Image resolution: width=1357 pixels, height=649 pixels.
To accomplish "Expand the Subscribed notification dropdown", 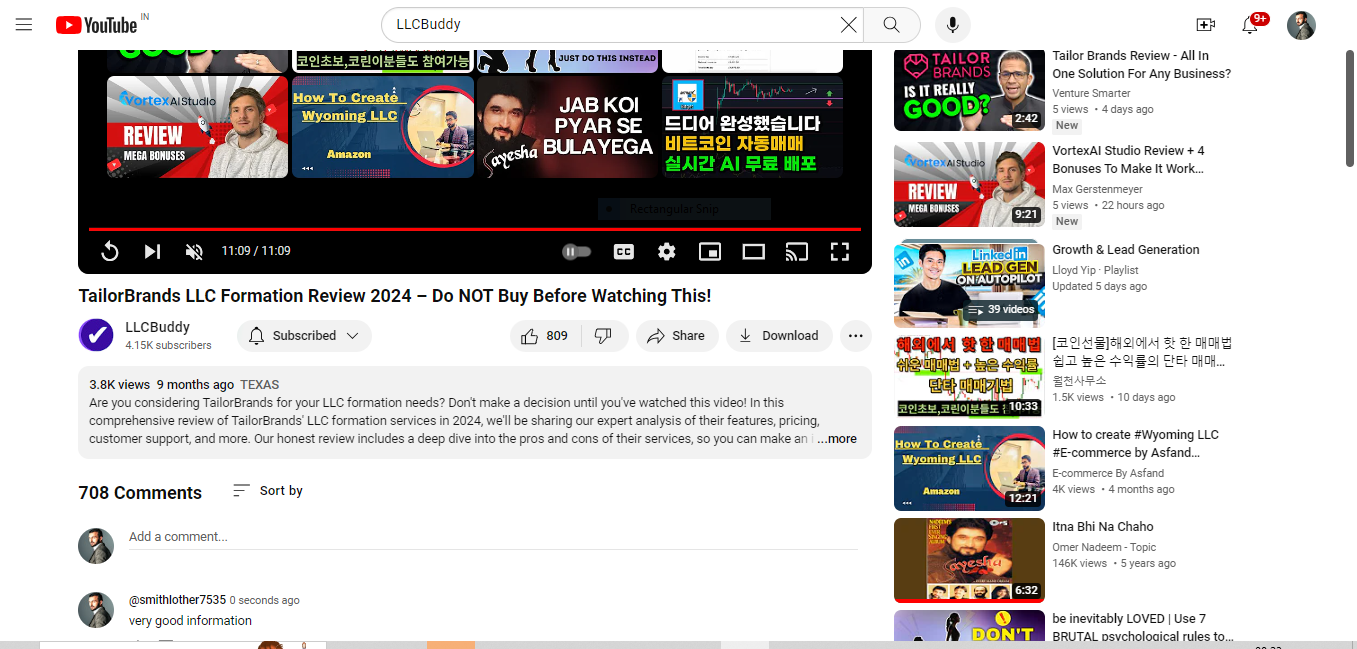I will tap(304, 336).
